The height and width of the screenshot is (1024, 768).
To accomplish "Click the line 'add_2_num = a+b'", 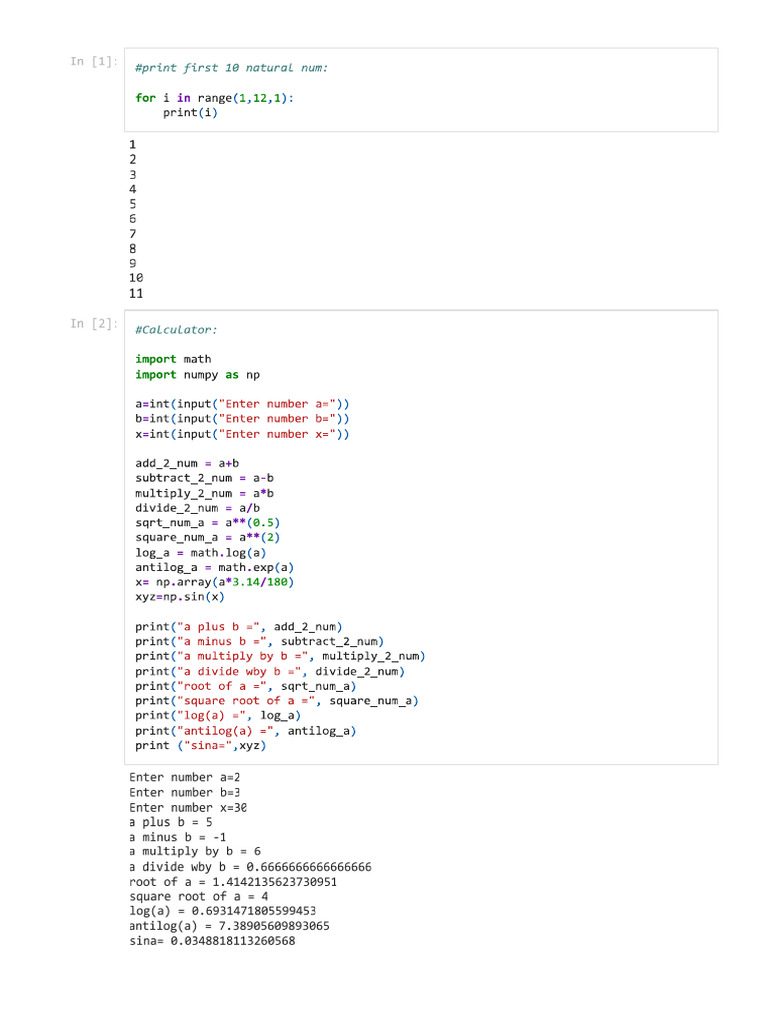I will pyautogui.click(x=187, y=463).
